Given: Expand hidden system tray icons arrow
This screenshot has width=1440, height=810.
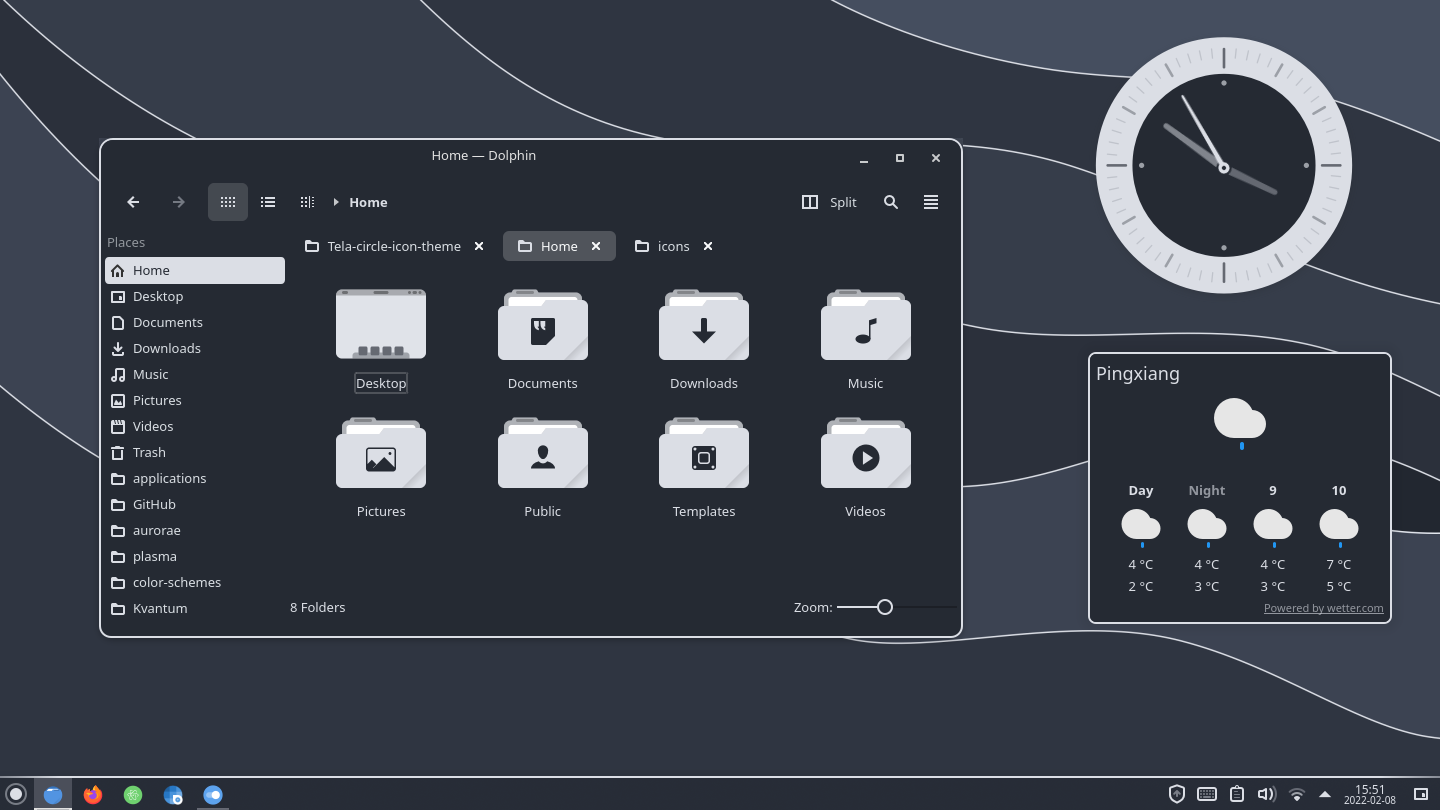Looking at the screenshot, I should [x=1325, y=794].
